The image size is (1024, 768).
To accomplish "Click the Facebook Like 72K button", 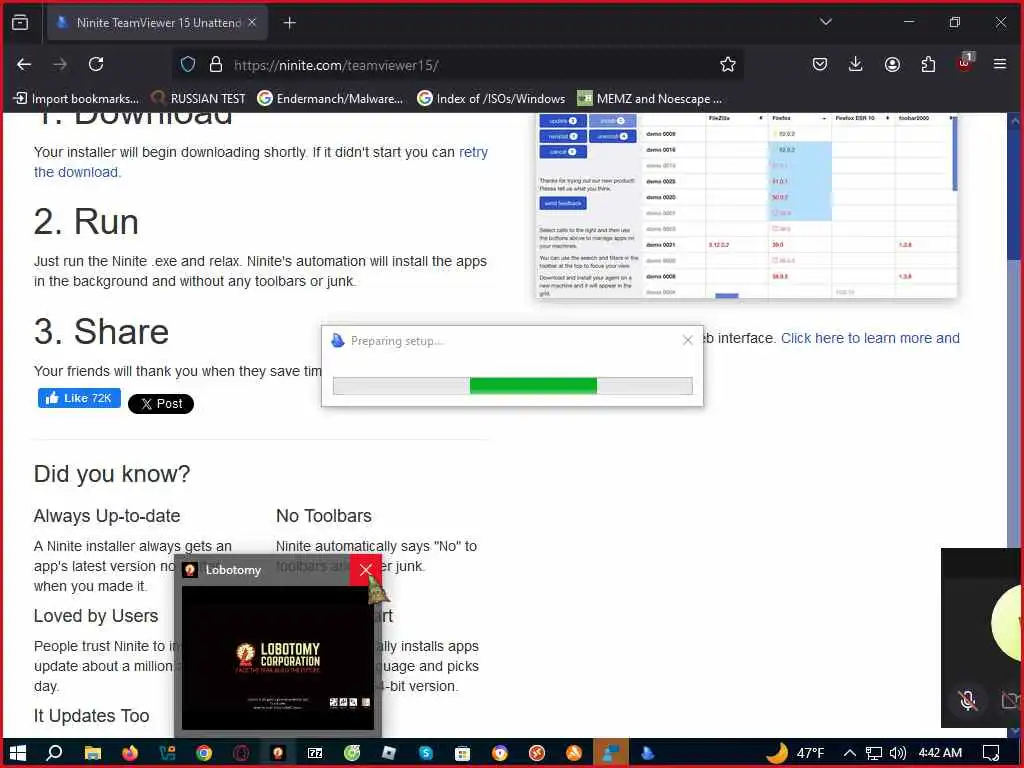I will tap(79, 398).
